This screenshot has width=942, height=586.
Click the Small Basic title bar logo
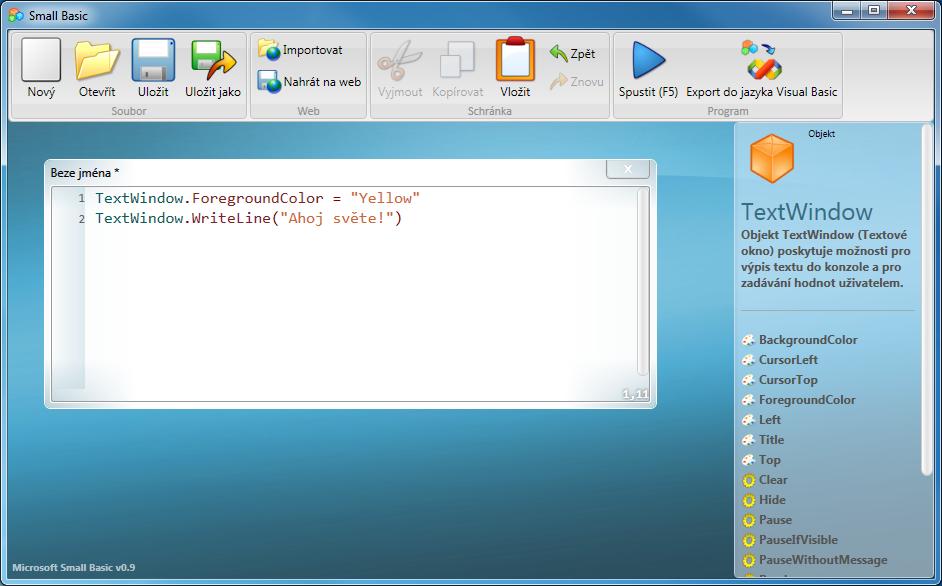[16, 15]
